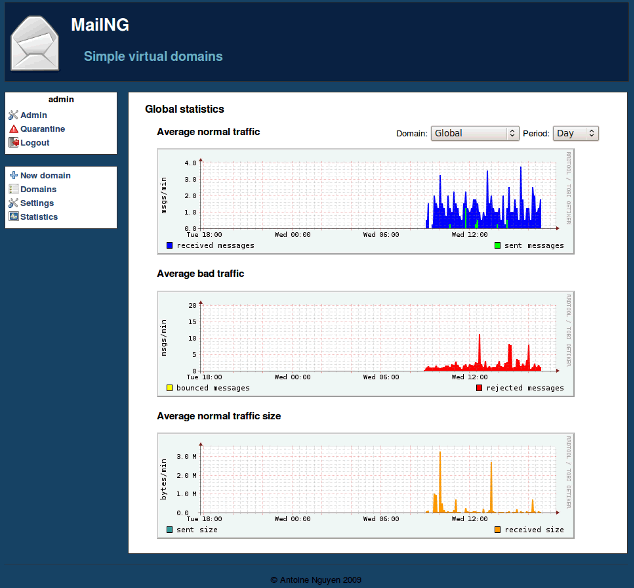
Task: Click the Admin tools icon
Action: click(13, 115)
